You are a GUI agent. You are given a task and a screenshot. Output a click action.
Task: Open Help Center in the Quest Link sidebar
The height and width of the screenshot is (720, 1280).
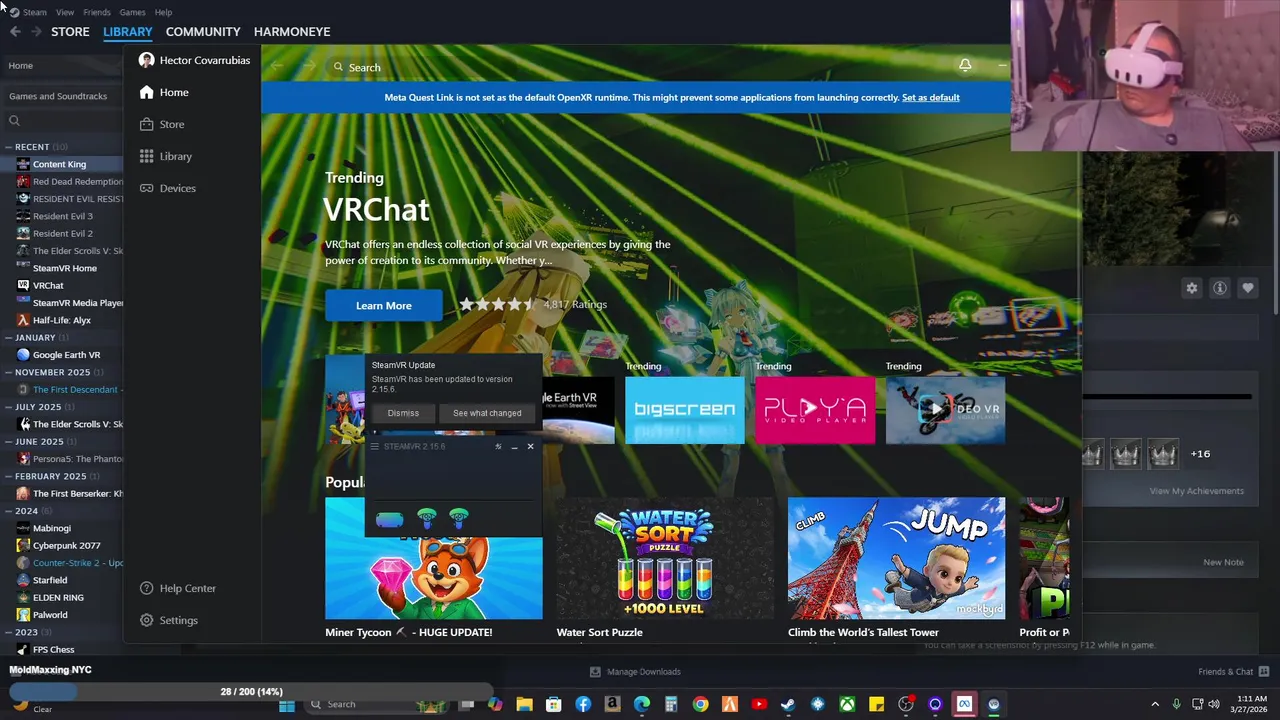(x=178, y=588)
